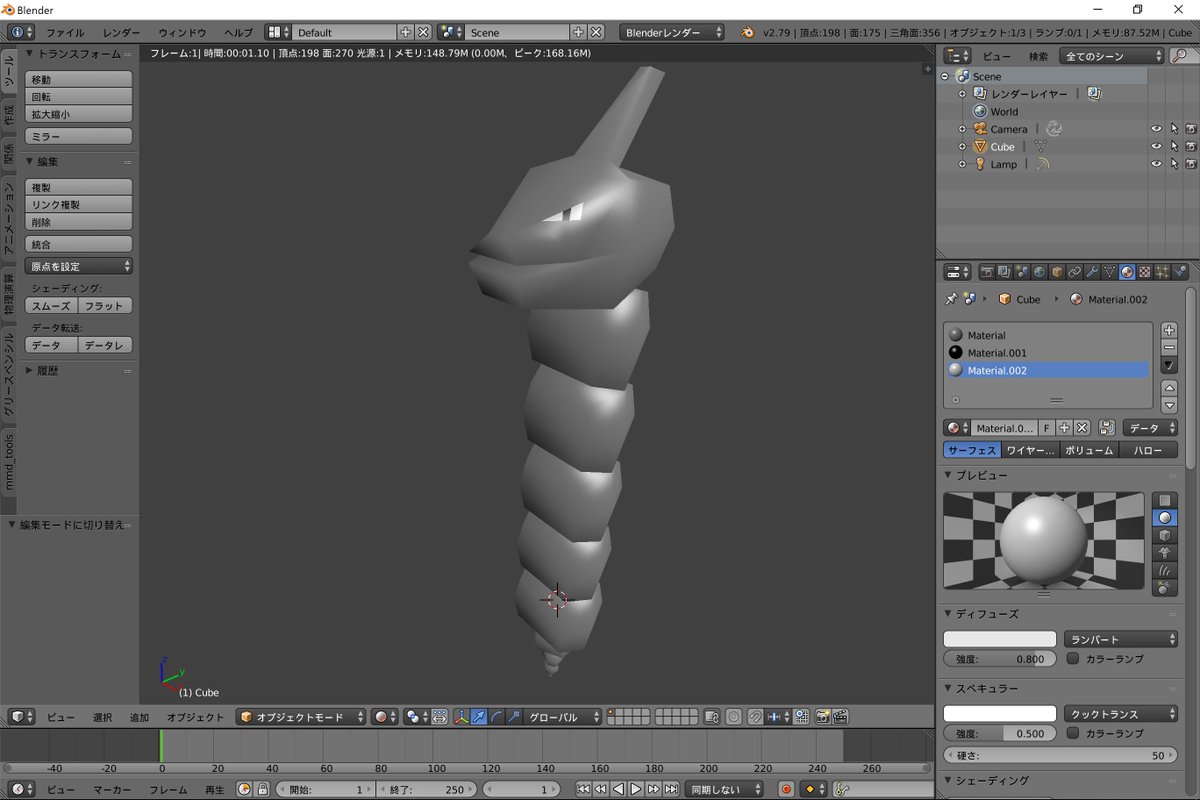The image size is (1200, 800).
Task: Toggle the 3D manipulator axes icon
Action: tap(460, 717)
